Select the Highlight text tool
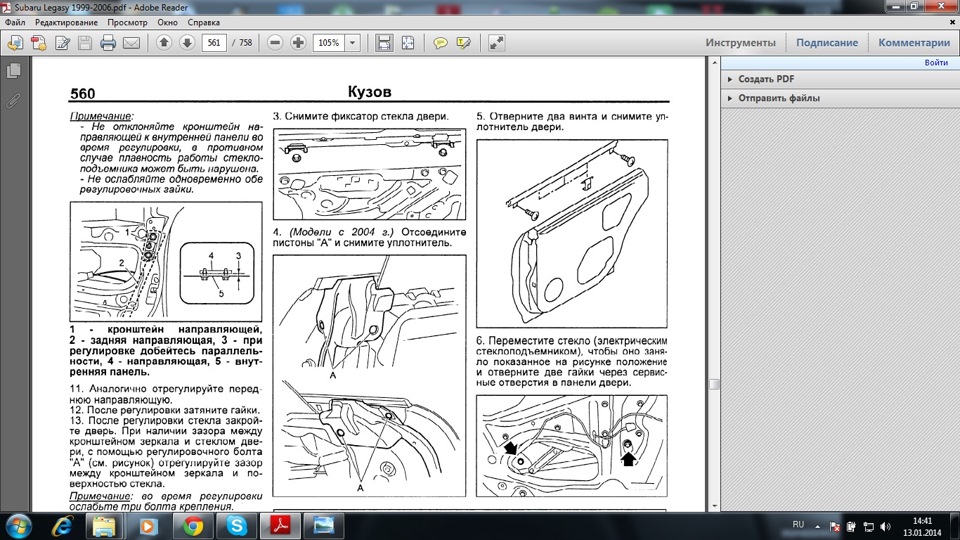This screenshot has height=540, width=960. 463,43
